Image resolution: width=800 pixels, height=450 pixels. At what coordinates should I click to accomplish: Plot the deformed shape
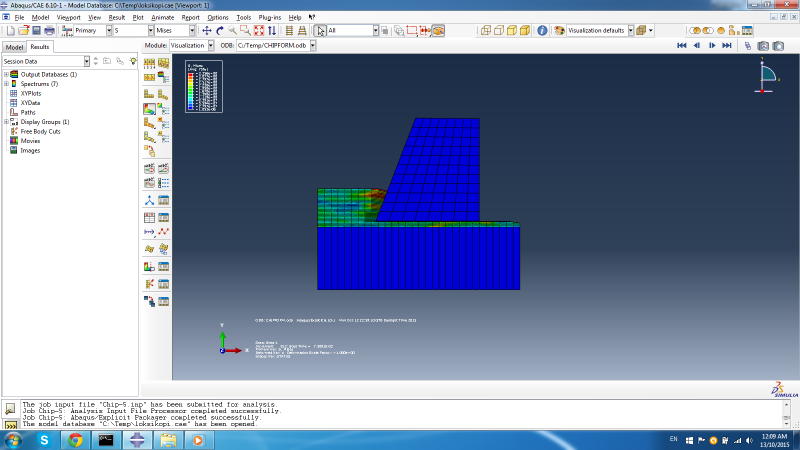(x=163, y=94)
